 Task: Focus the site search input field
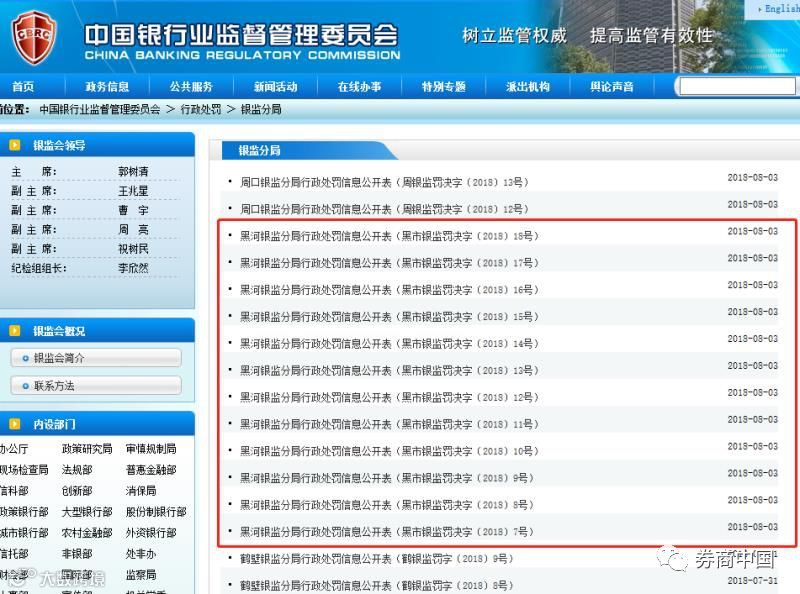click(x=737, y=86)
